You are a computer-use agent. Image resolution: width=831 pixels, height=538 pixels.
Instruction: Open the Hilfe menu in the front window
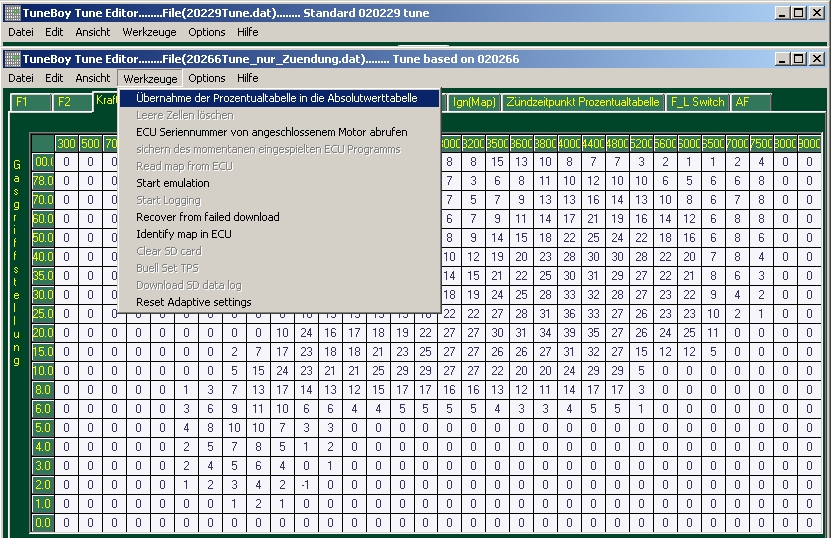tap(247, 78)
